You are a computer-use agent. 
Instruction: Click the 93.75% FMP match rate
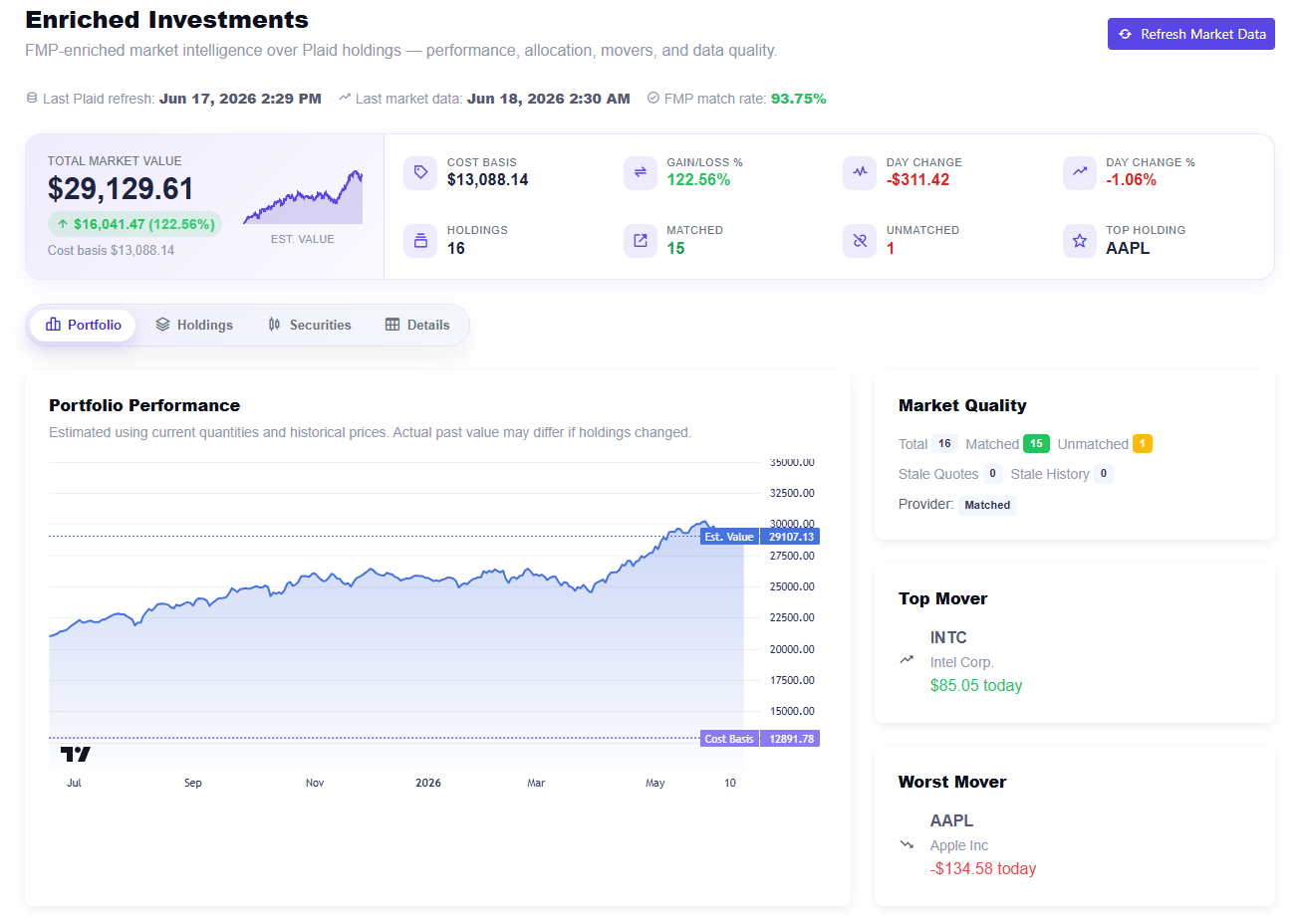(x=799, y=99)
